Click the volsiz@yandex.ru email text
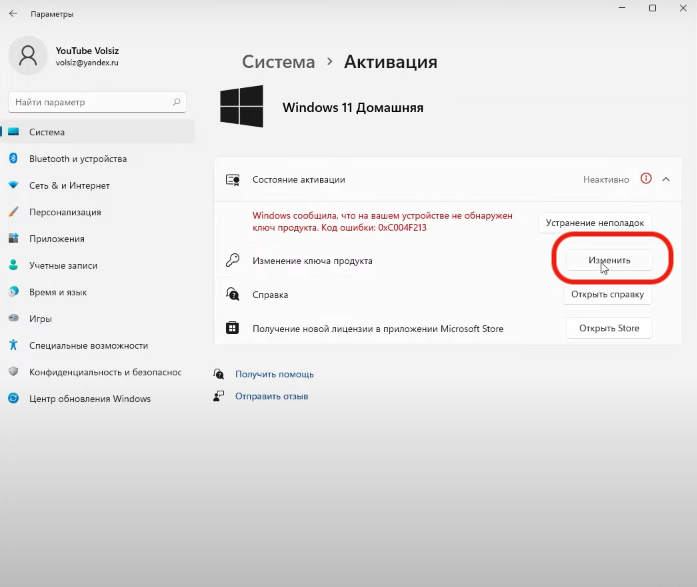The width and height of the screenshot is (697, 587). 87,63
